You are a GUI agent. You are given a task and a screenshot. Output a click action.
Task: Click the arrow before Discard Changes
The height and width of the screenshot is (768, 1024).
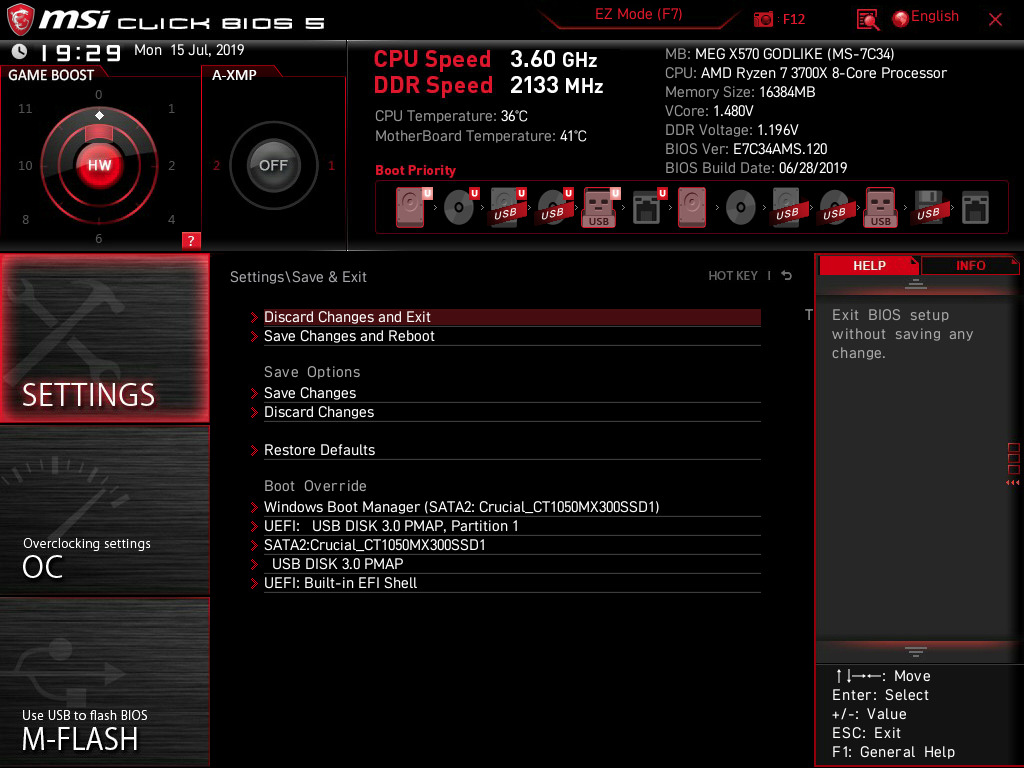254,412
